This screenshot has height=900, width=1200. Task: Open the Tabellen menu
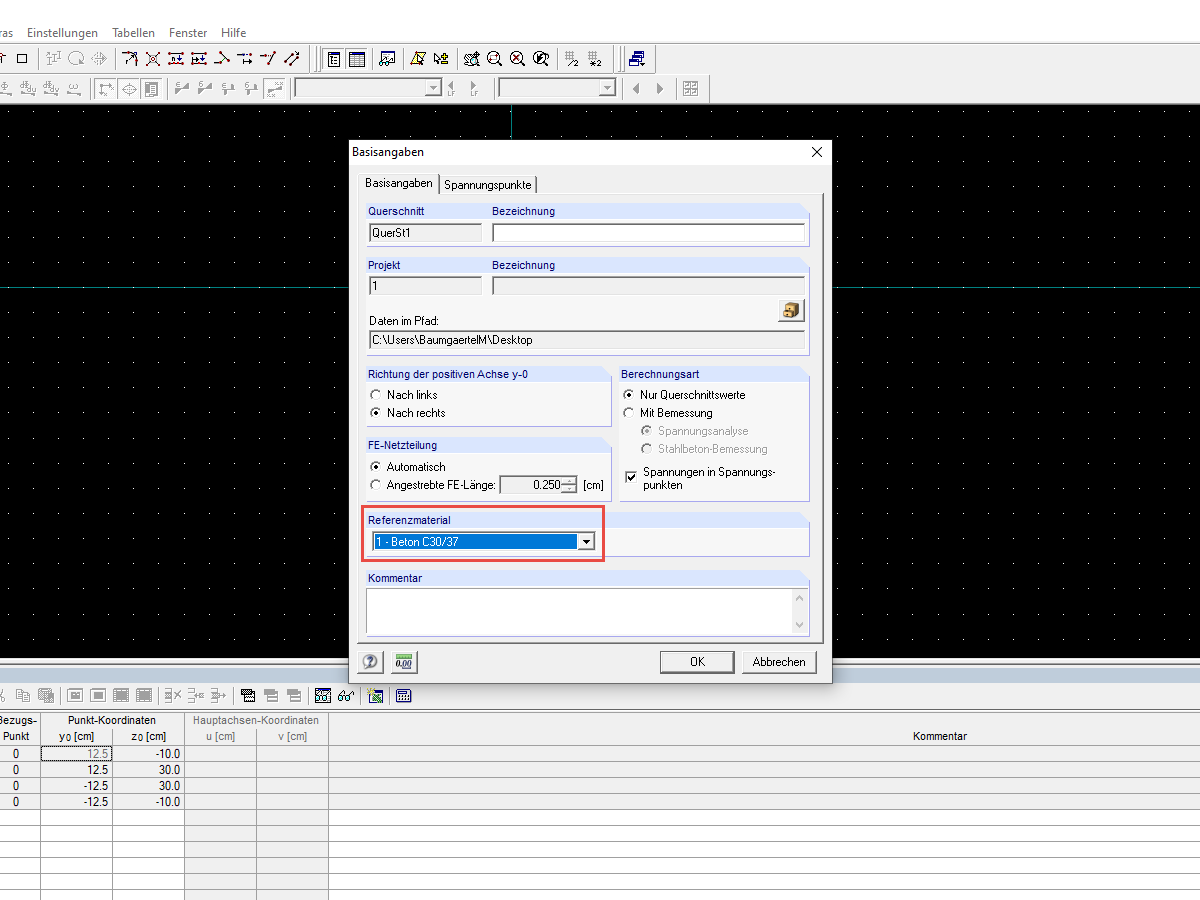pos(133,33)
